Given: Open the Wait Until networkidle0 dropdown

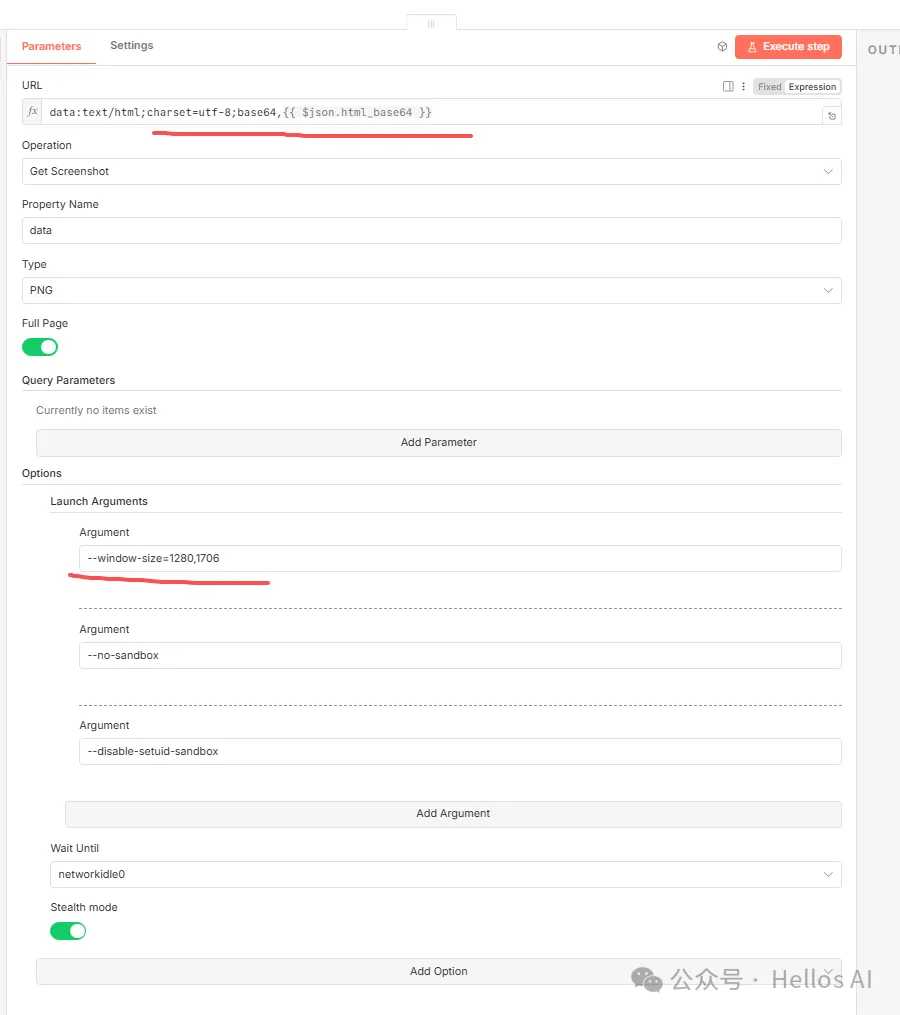Looking at the screenshot, I should coord(445,874).
